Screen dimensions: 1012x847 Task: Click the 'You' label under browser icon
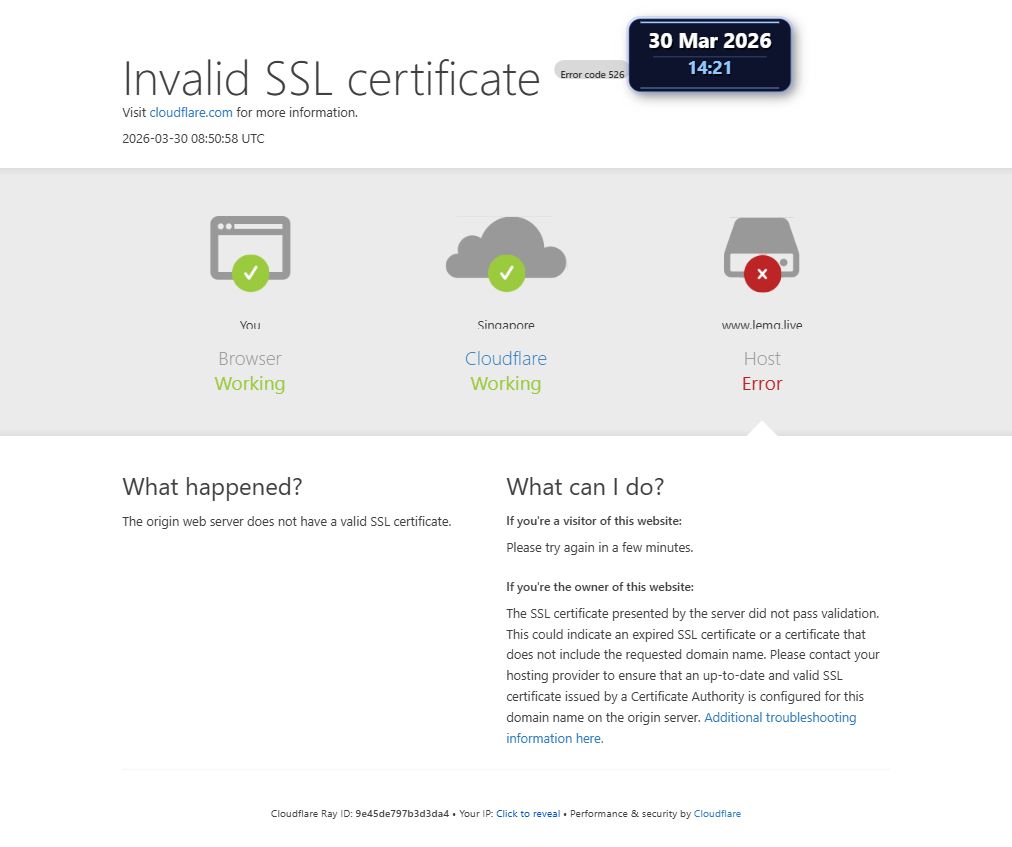coord(250,325)
